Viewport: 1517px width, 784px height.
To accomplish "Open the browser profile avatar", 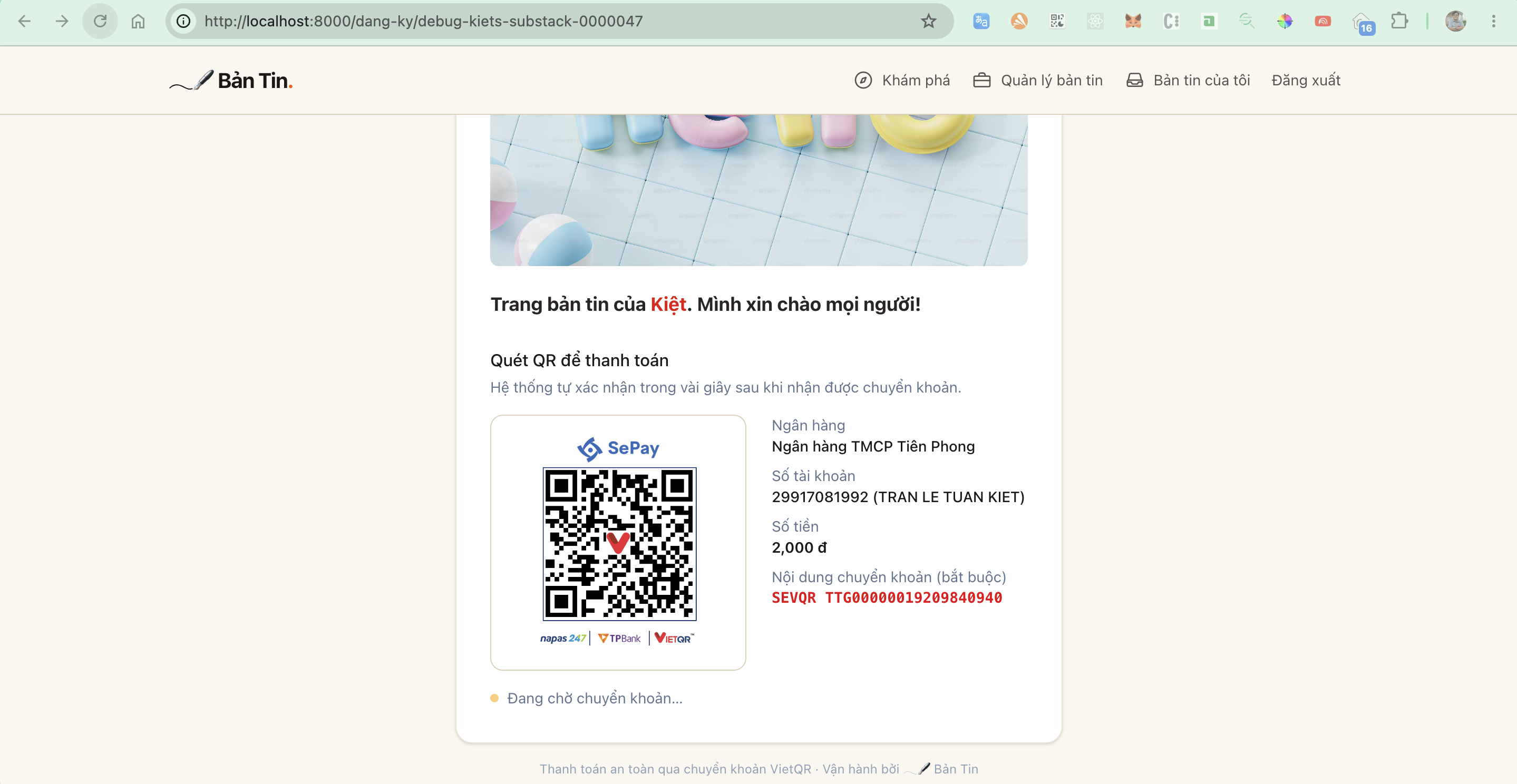I will (1456, 21).
